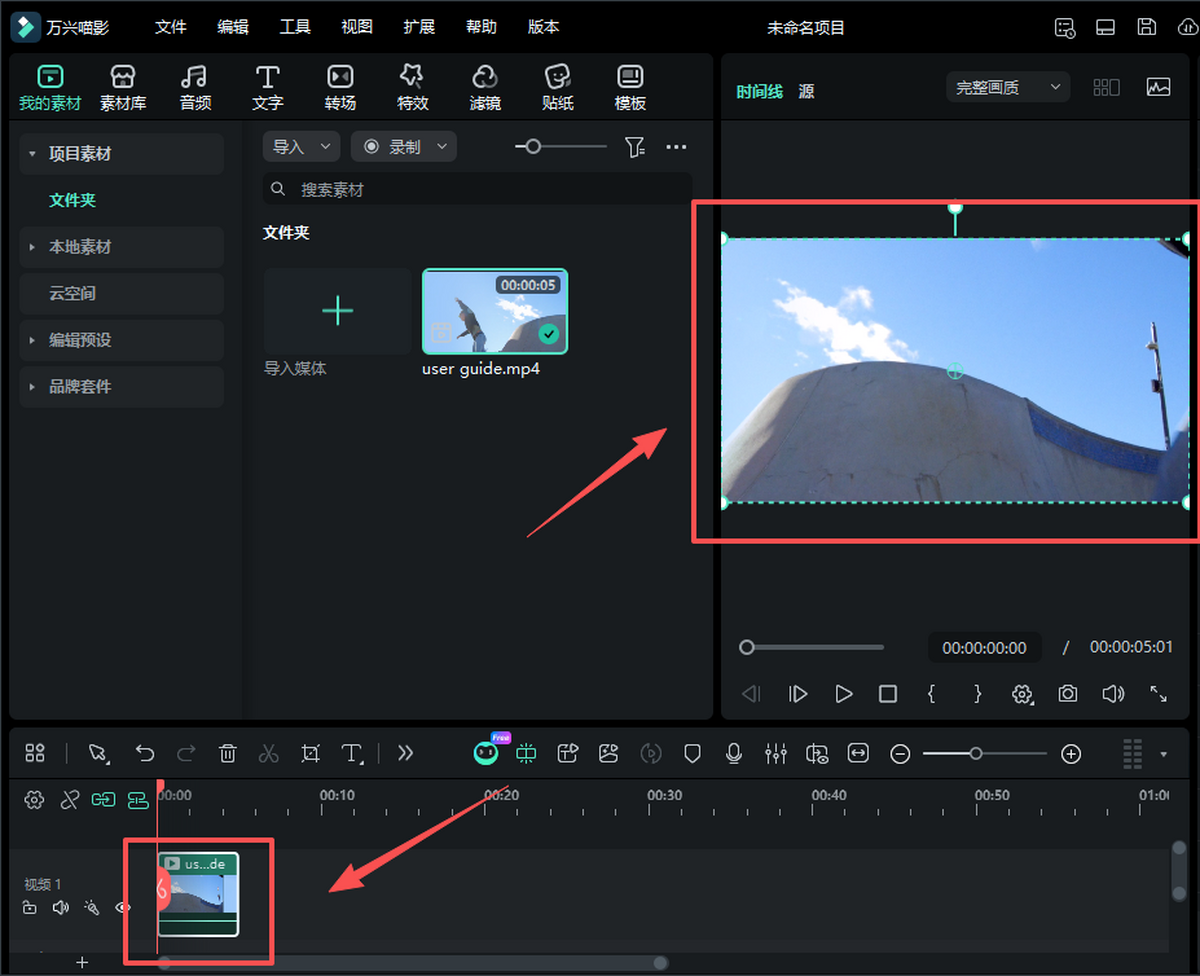Open the Filters (滤镜) panel
This screenshot has height=976, width=1200.
click(x=485, y=87)
